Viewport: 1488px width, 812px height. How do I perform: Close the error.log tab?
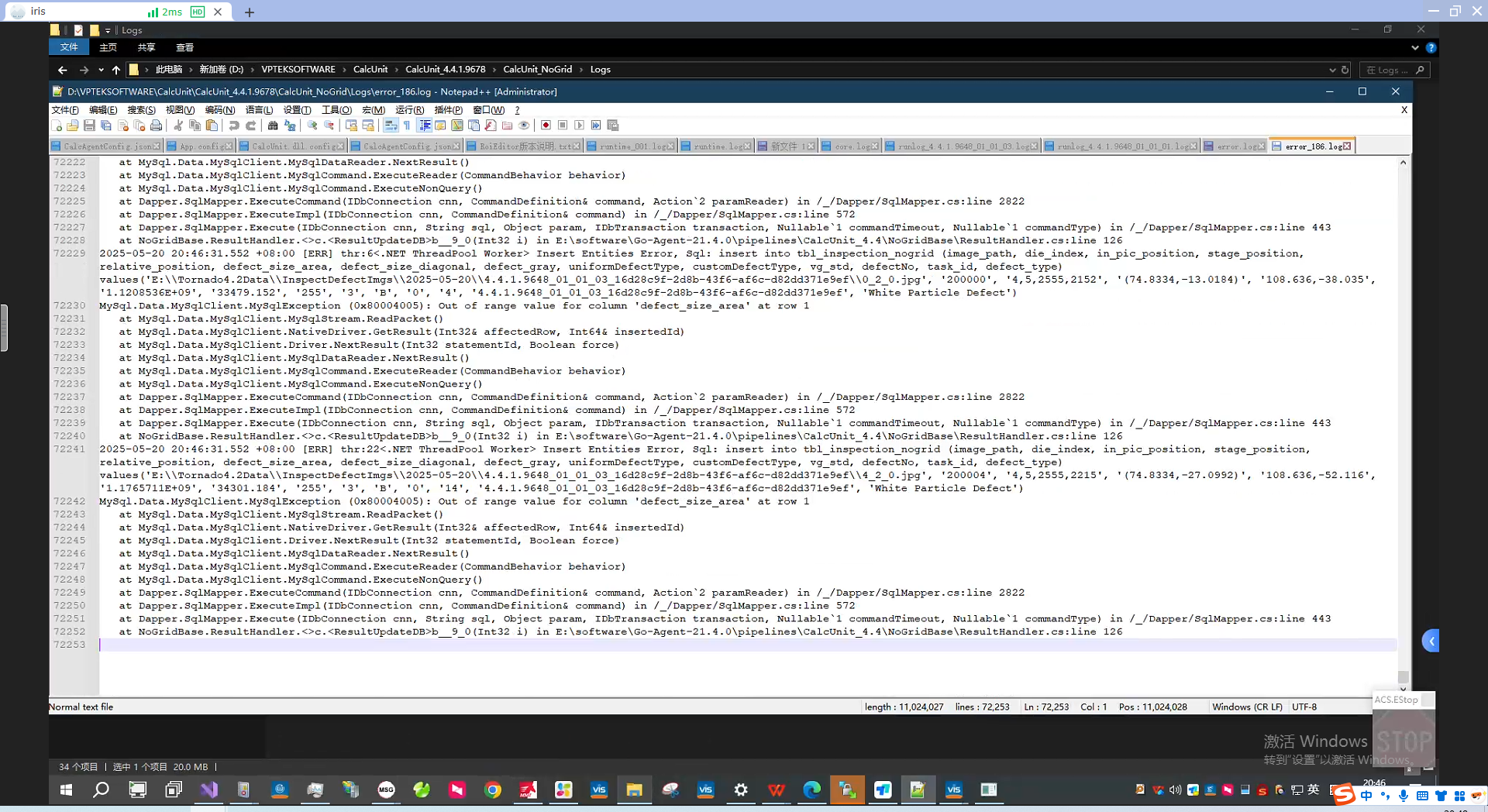coord(1261,146)
